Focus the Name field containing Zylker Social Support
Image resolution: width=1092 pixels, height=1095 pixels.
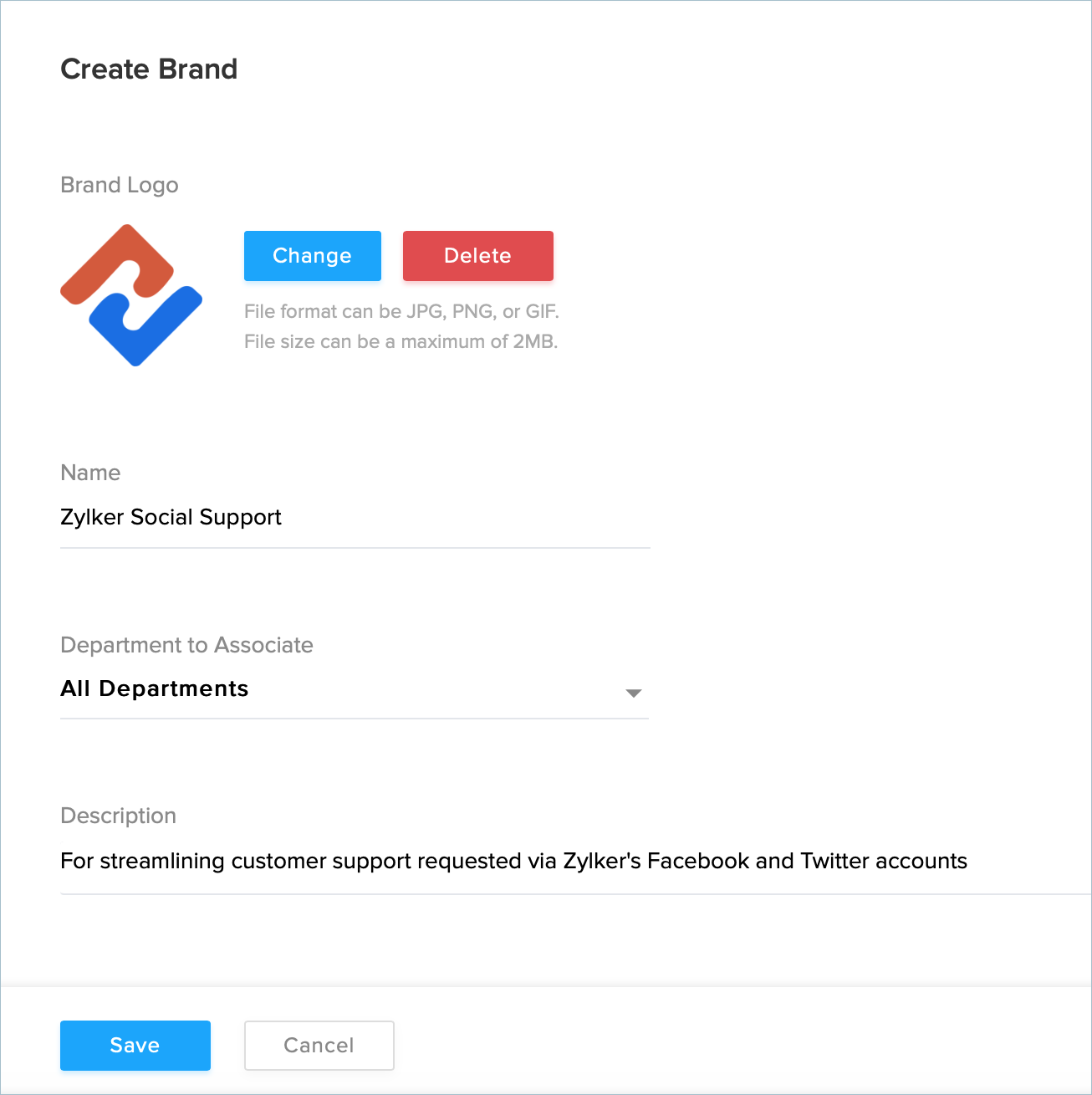coord(355,518)
